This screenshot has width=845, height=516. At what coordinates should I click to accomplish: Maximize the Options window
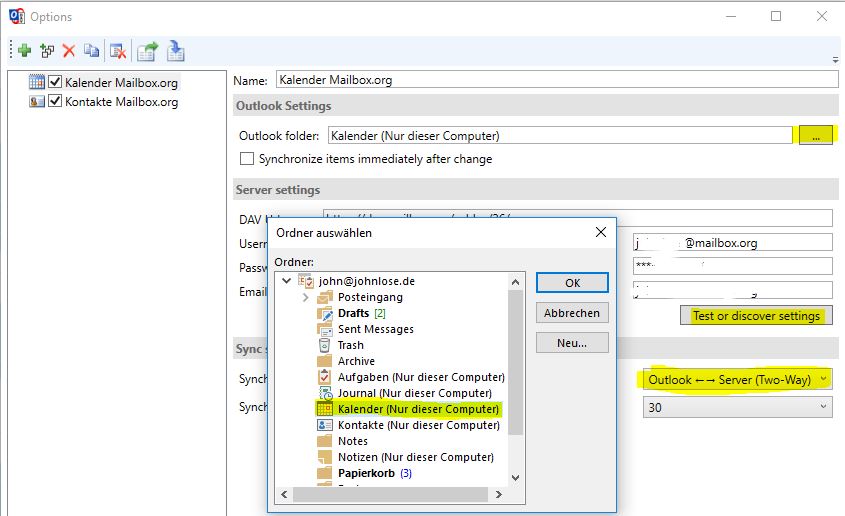[x=775, y=16]
